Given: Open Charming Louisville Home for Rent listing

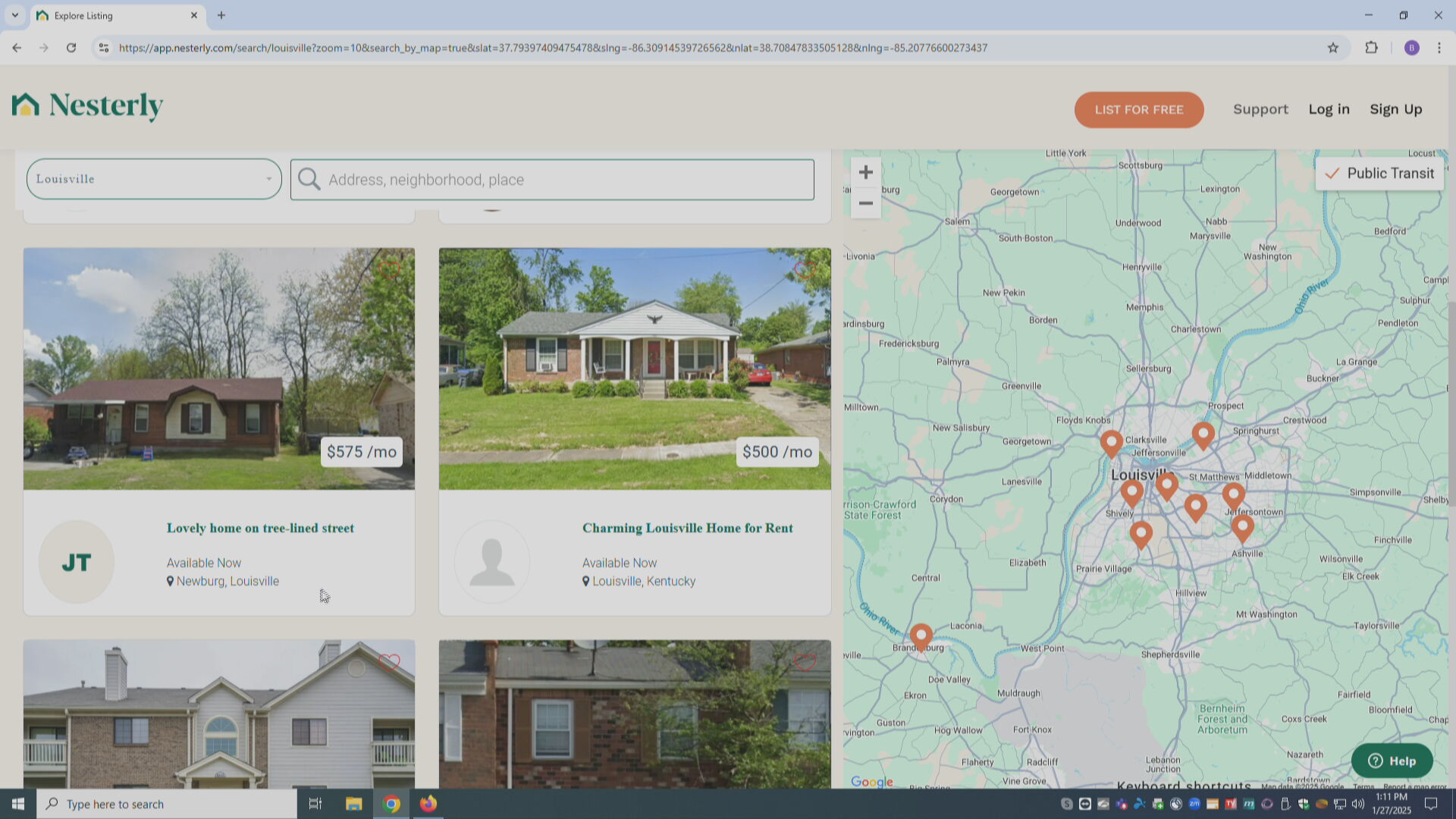Looking at the screenshot, I should [x=687, y=528].
